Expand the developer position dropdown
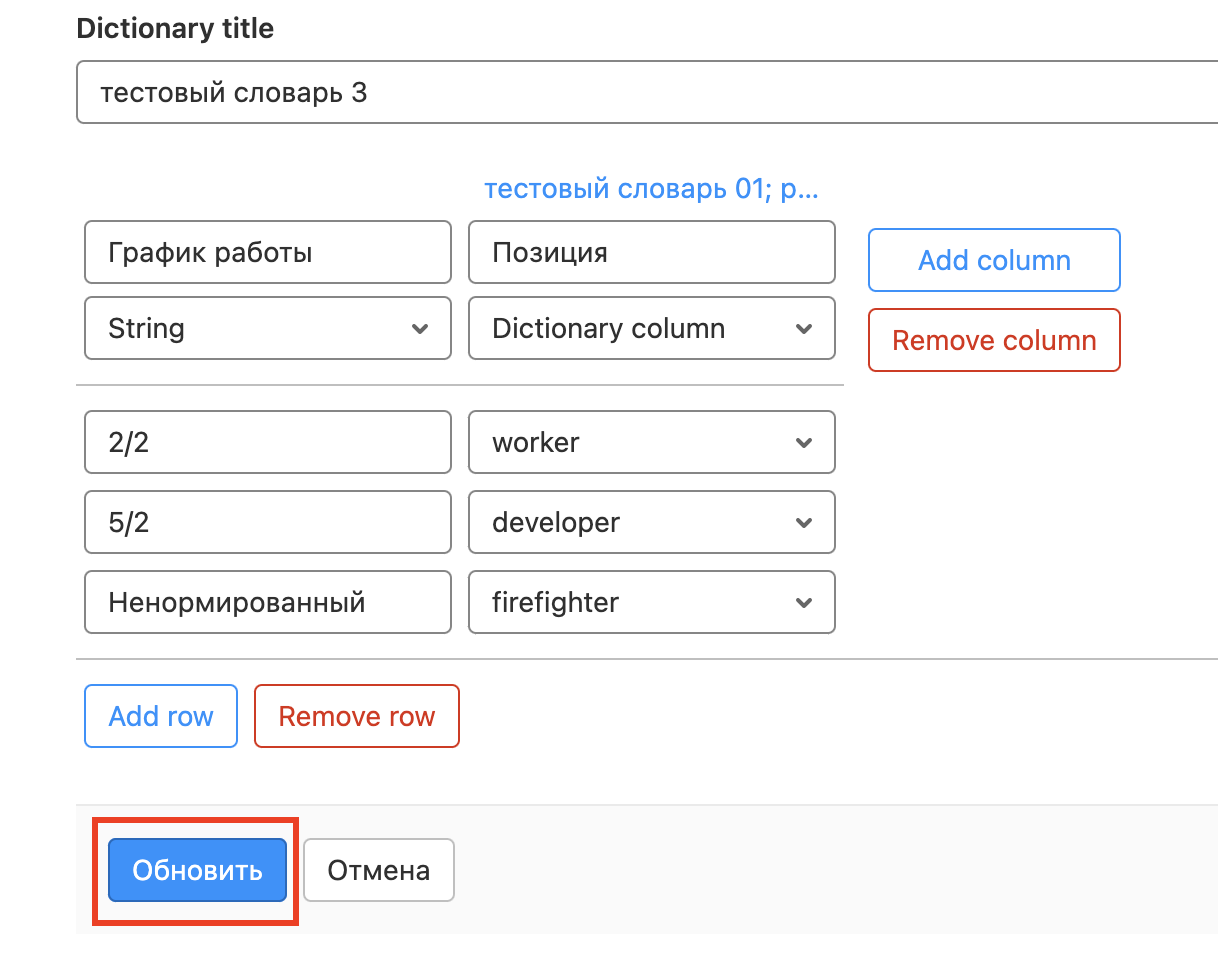Screen dimensions: 1218x966 click(651, 523)
